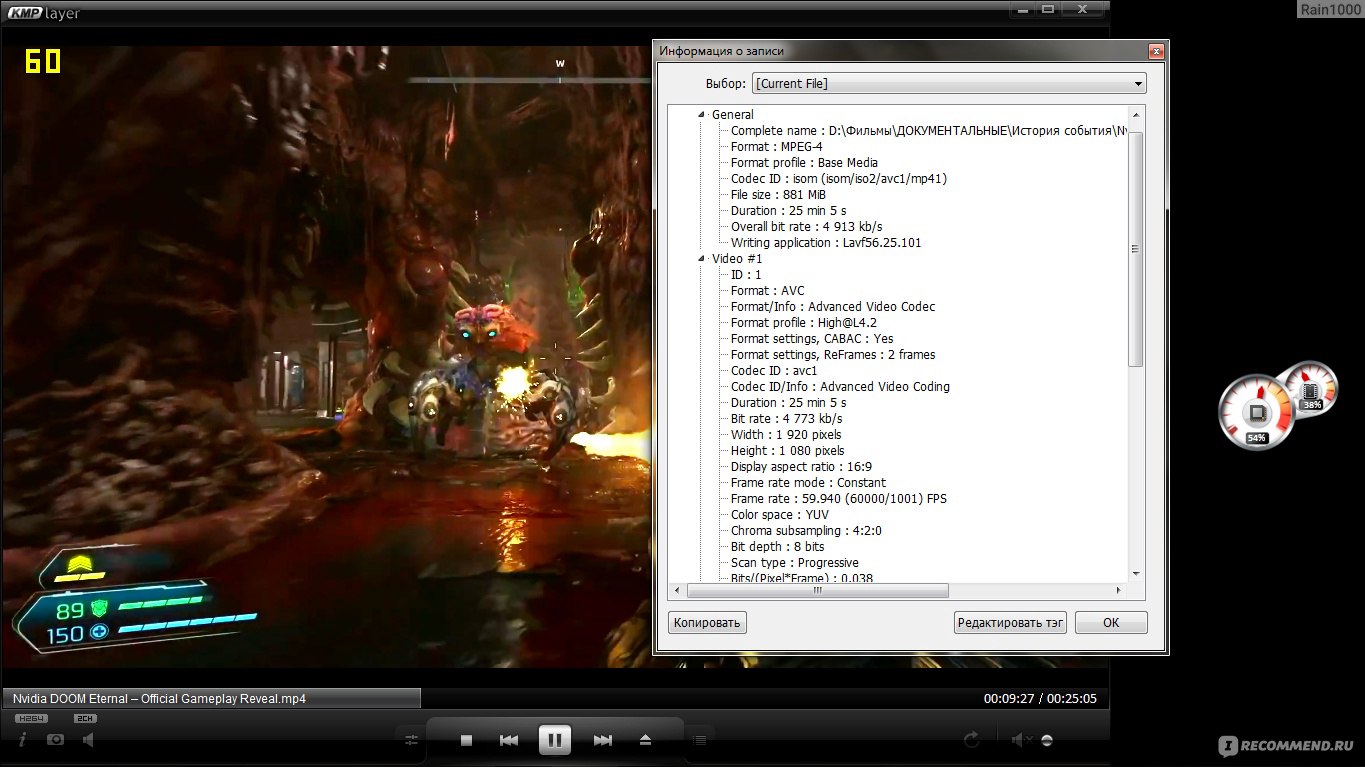This screenshot has width=1365, height=767.
Task: Click the CPU usage gauge gadget showing 54%
Action: coord(1256,412)
